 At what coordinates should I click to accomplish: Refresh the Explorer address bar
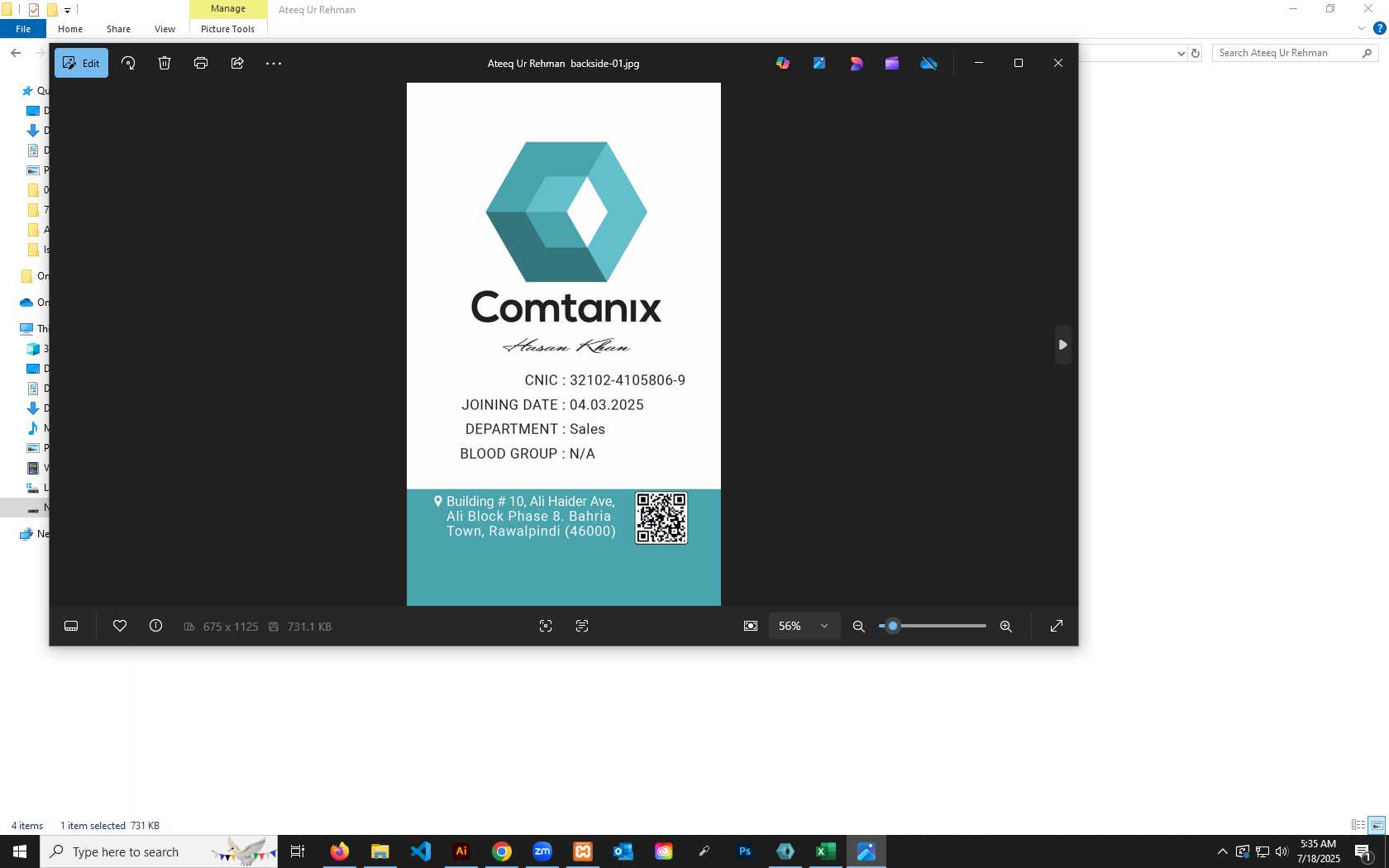pos(1196,53)
